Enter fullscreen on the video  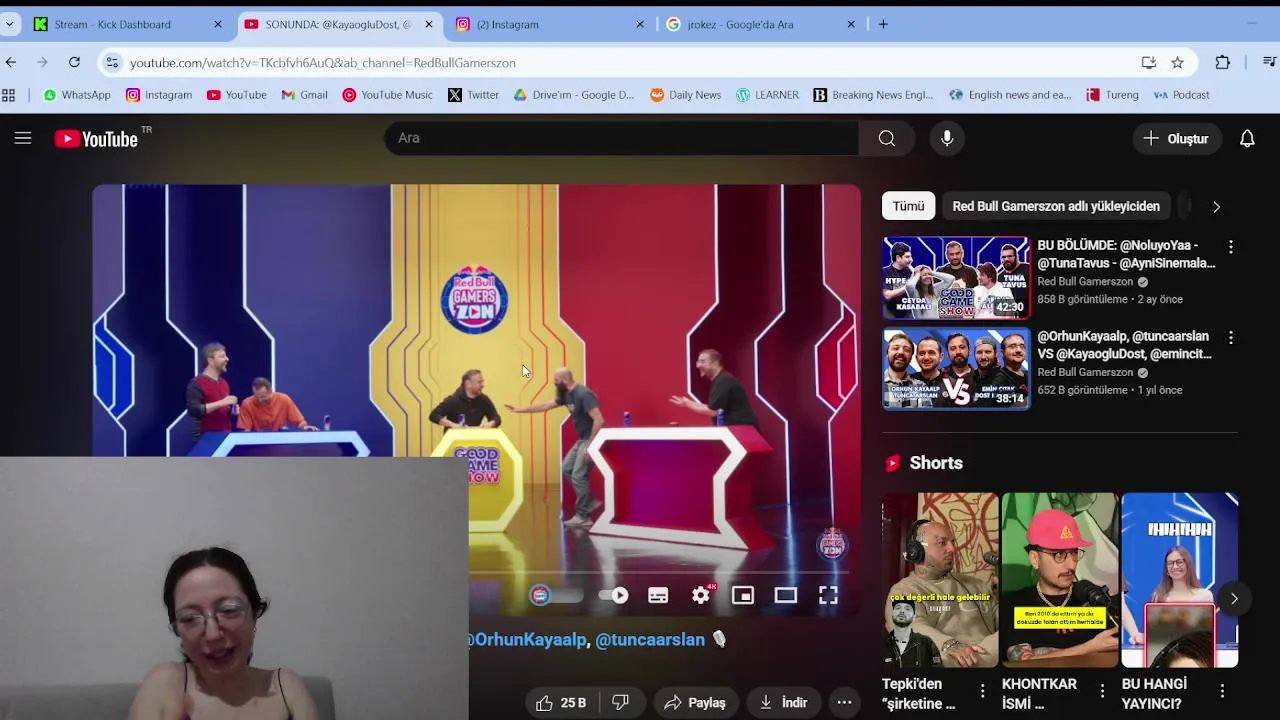(828, 595)
